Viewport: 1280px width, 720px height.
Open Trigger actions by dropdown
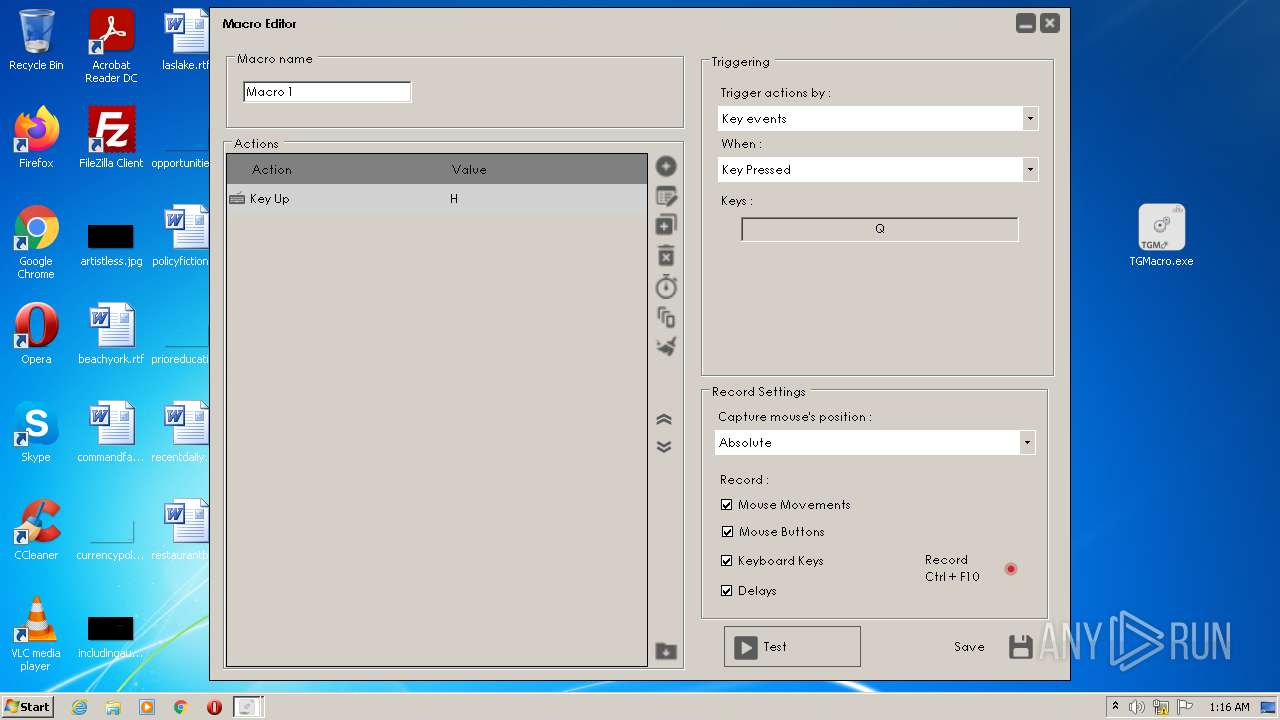[878, 118]
